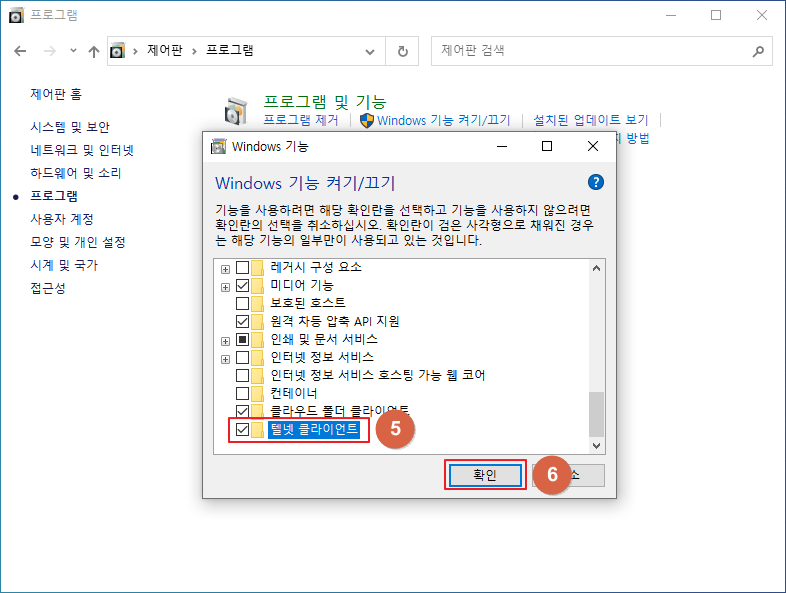Open 접근성 category

pos(48,288)
